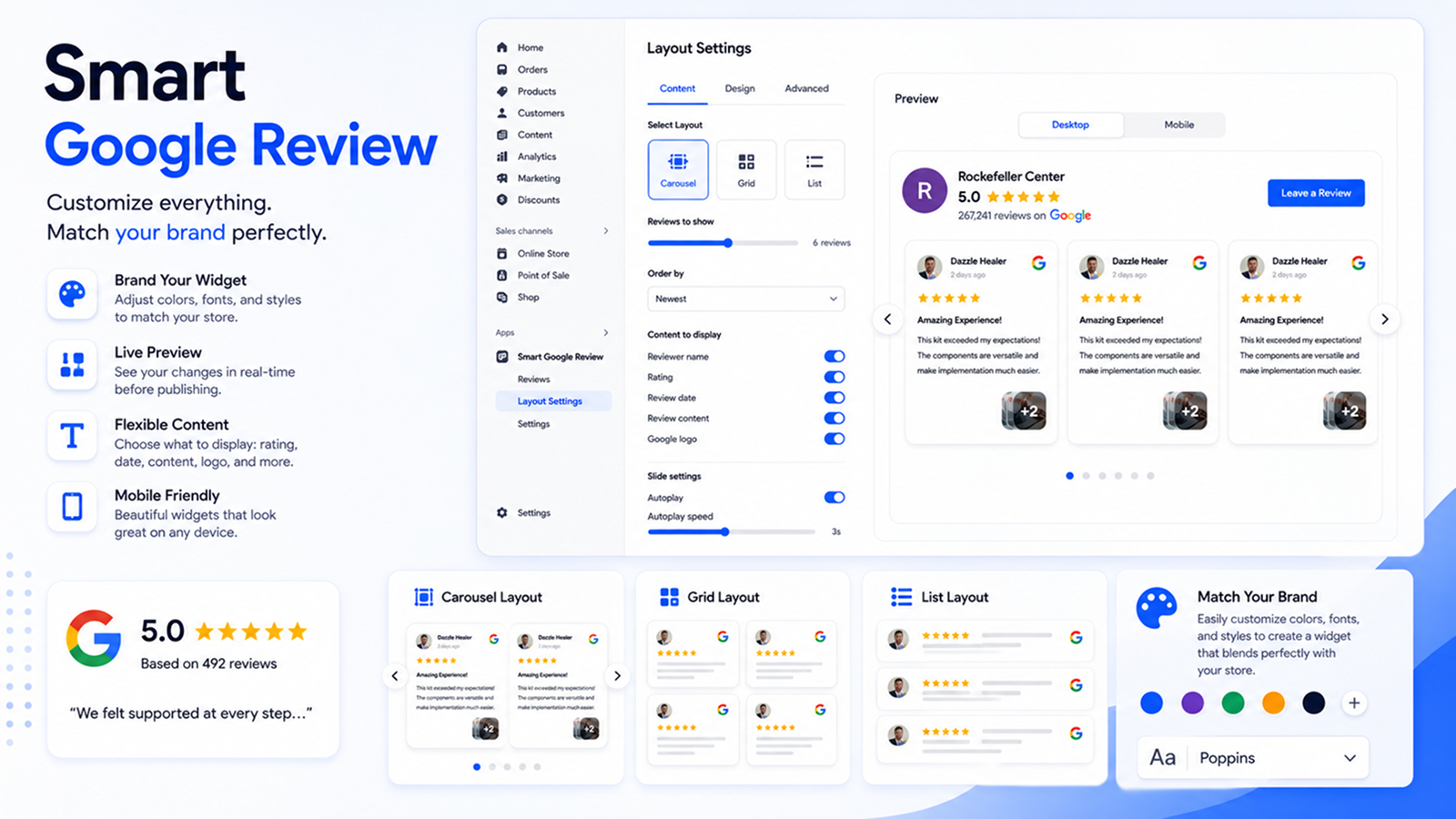The image size is (1456, 819).
Task: Click the +2 photo thumbnail in first review
Action: 1024,411
